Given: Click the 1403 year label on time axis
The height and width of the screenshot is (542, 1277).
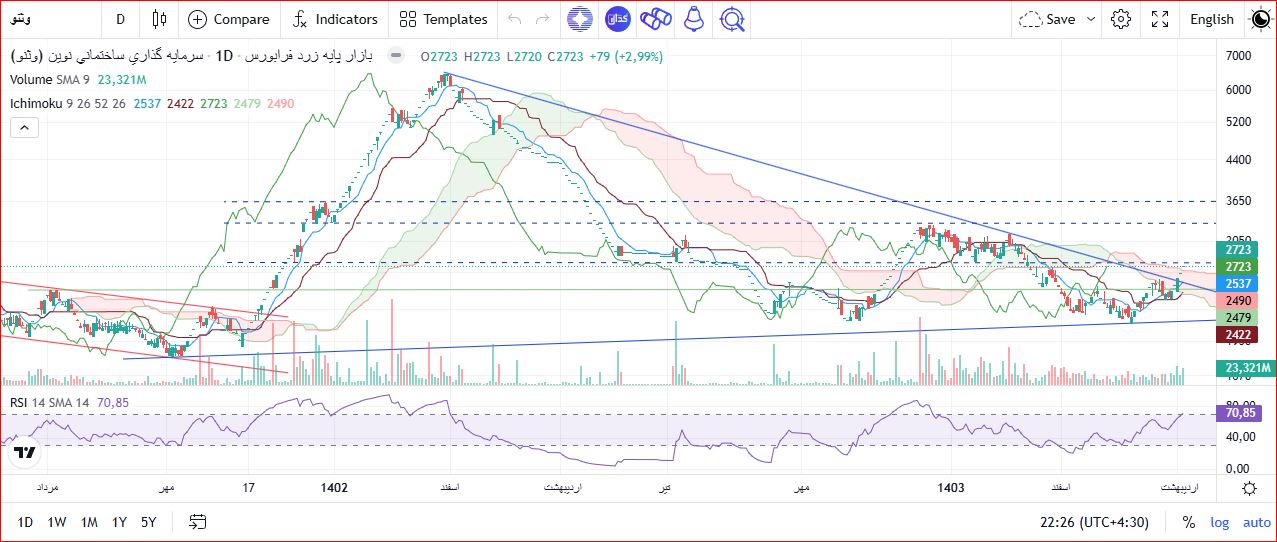Looking at the screenshot, I should [952, 488].
